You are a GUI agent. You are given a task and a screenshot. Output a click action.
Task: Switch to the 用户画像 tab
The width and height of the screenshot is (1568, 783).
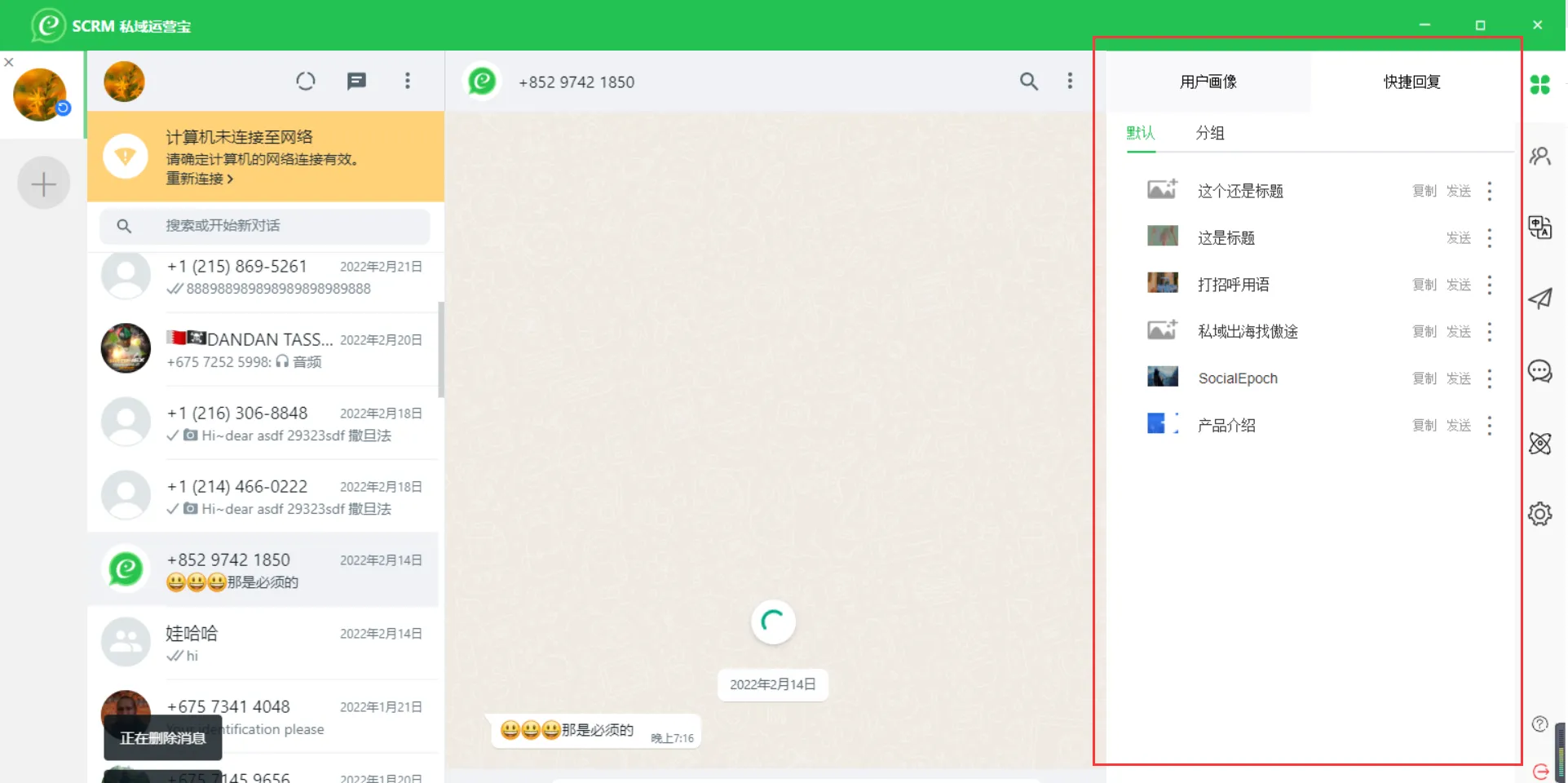[1208, 82]
